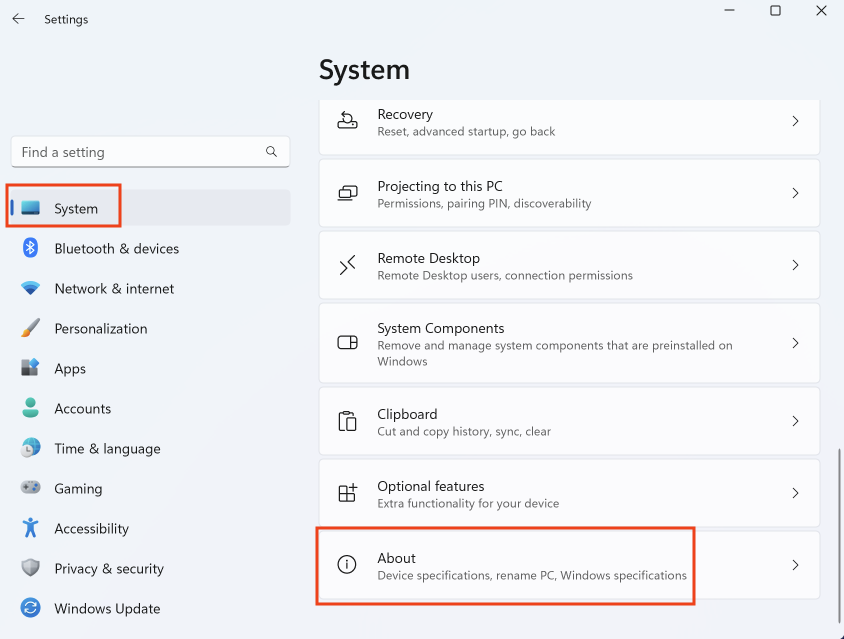
Task: Open Accounts settings
Action: tap(151, 408)
